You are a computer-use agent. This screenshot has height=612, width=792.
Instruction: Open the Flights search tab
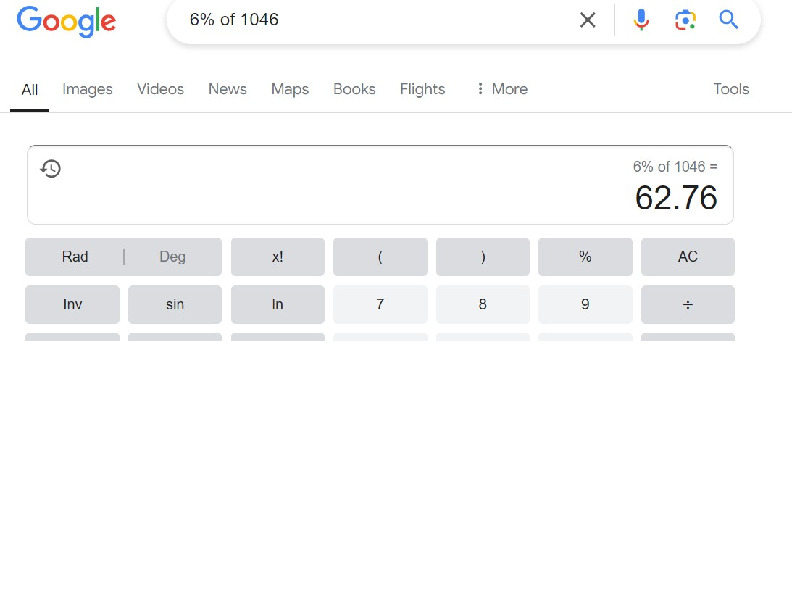[x=422, y=89]
